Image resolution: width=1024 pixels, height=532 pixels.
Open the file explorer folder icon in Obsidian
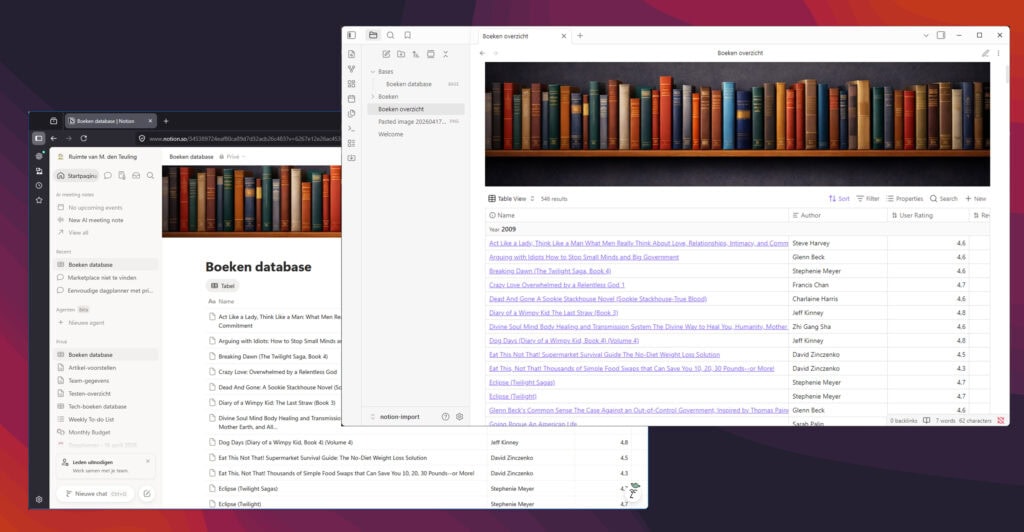pyautogui.click(x=373, y=35)
